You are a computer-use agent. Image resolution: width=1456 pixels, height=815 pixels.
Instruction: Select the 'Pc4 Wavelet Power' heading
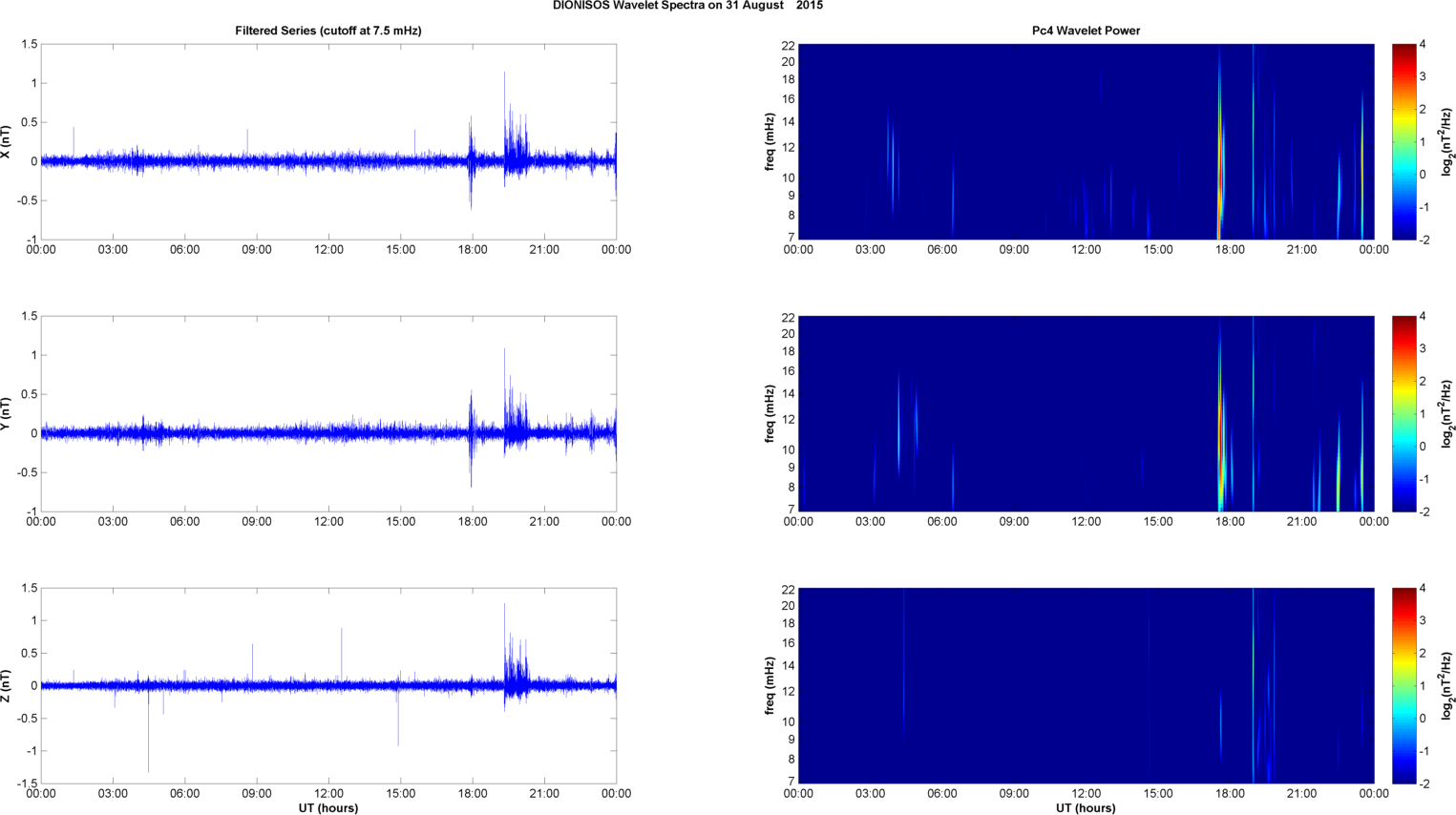tap(1086, 31)
